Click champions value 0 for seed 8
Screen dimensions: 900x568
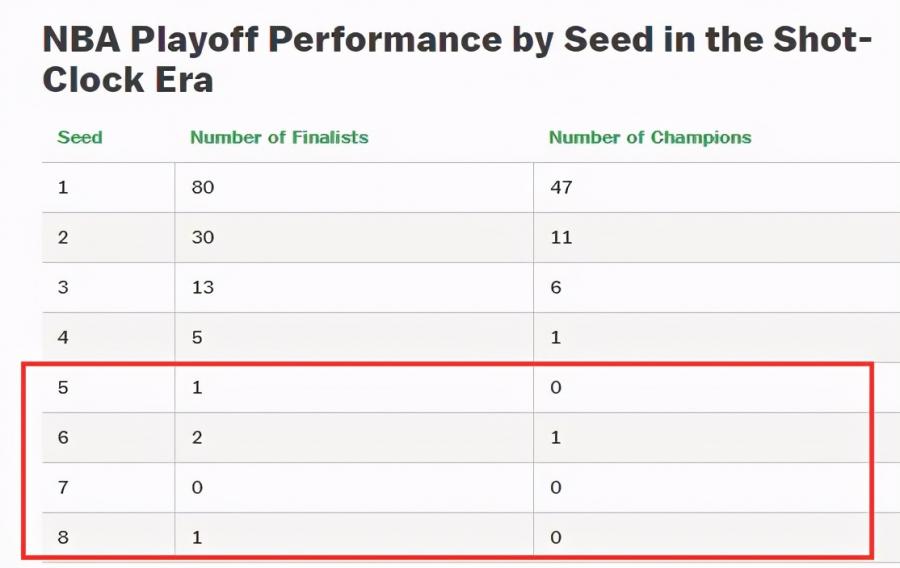point(556,537)
